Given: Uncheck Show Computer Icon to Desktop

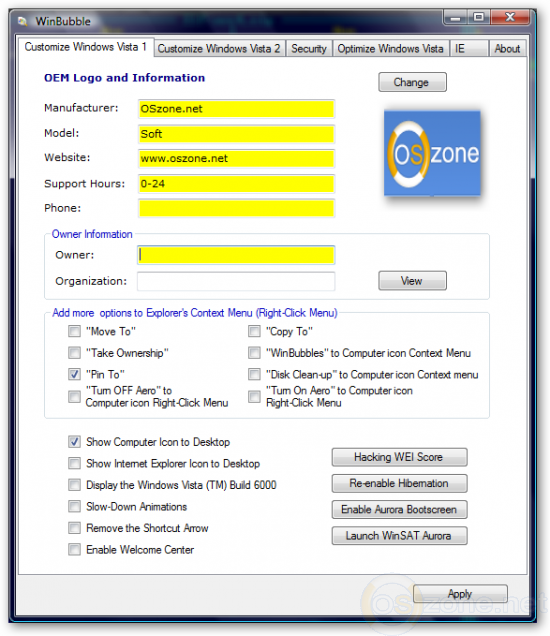Looking at the screenshot, I should (74, 442).
